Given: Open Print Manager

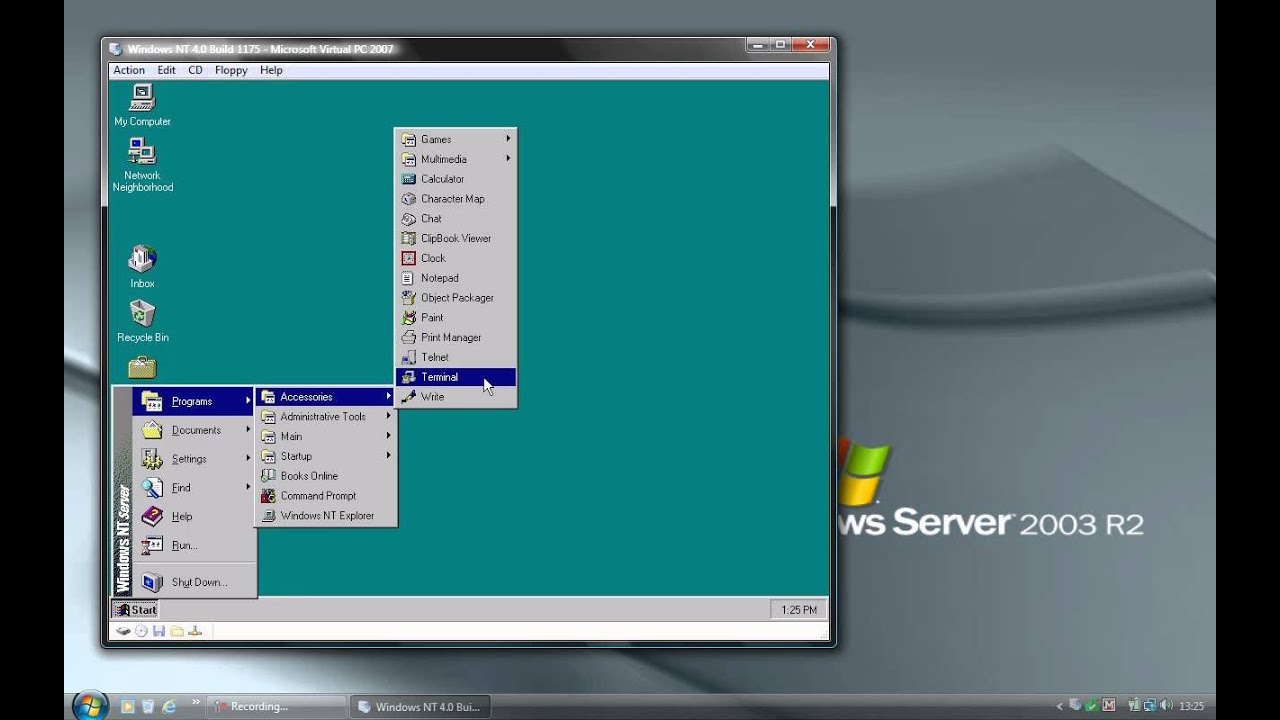Looking at the screenshot, I should tap(456, 337).
